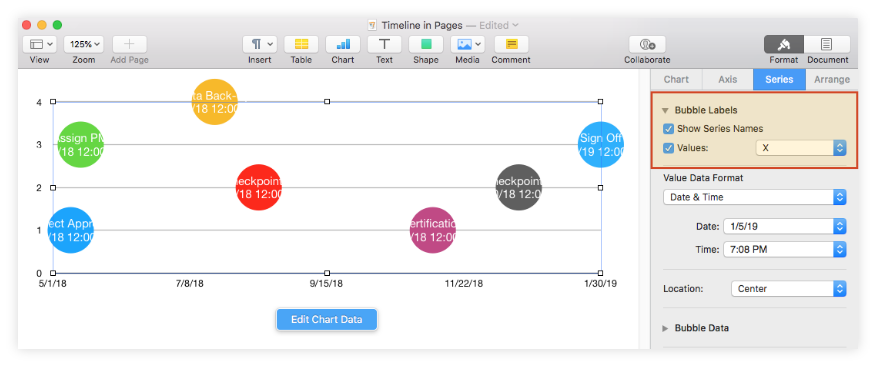Click the Collaborate icon
This screenshot has width=876, height=367.
[x=648, y=44]
